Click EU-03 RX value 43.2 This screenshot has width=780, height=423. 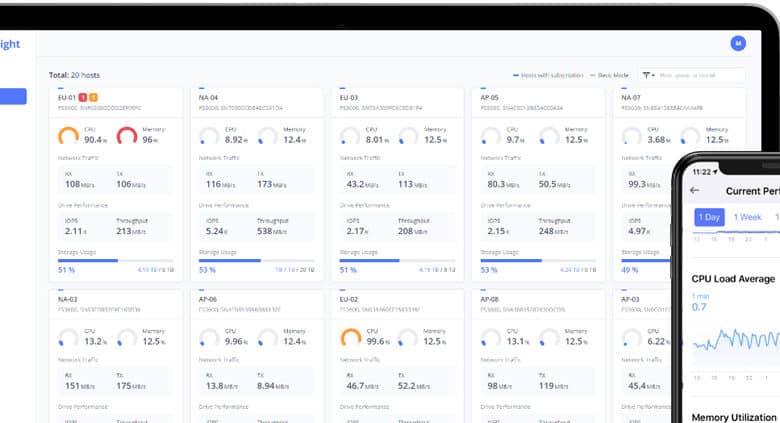tap(362, 184)
